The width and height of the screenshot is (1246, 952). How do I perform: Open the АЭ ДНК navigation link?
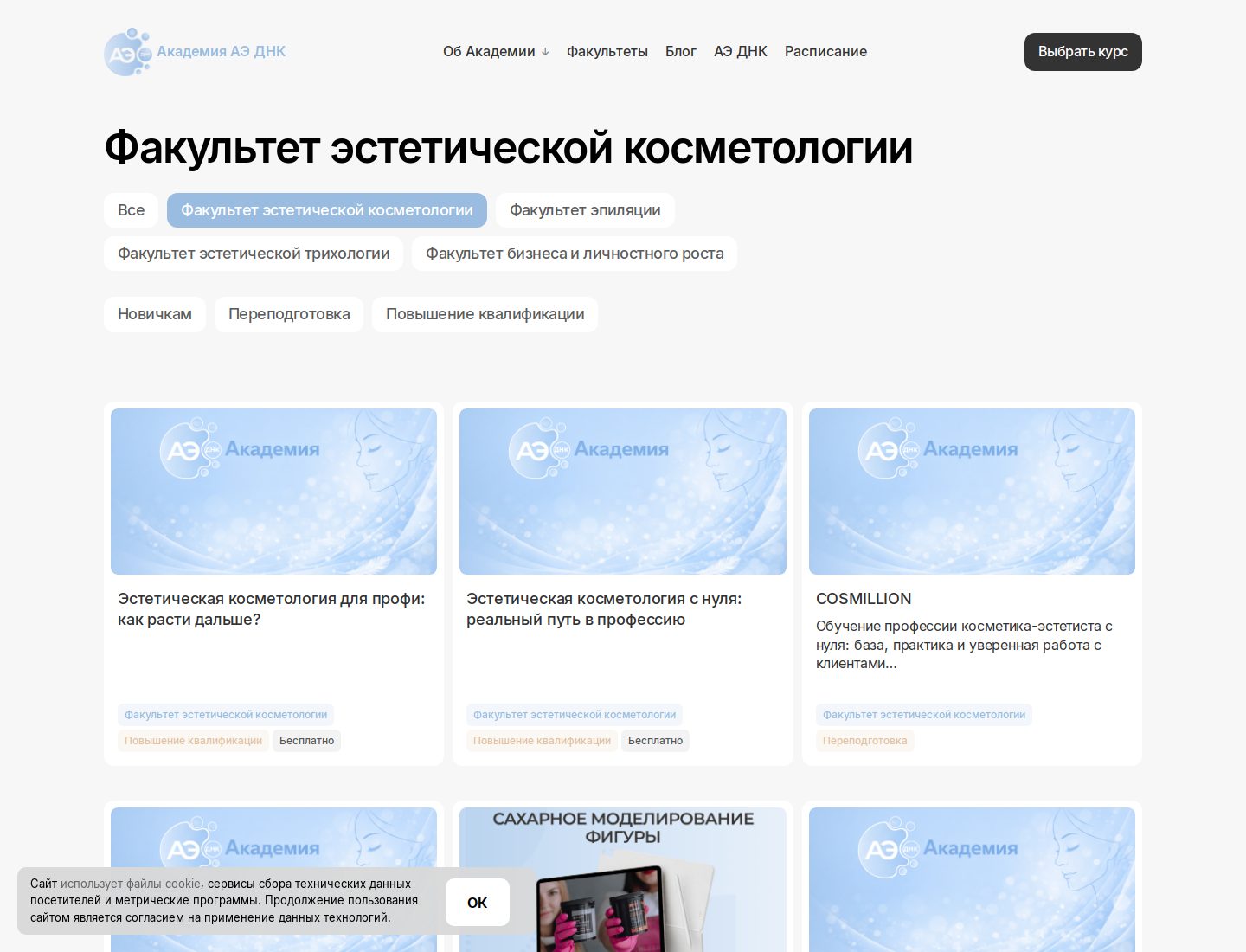(x=741, y=51)
